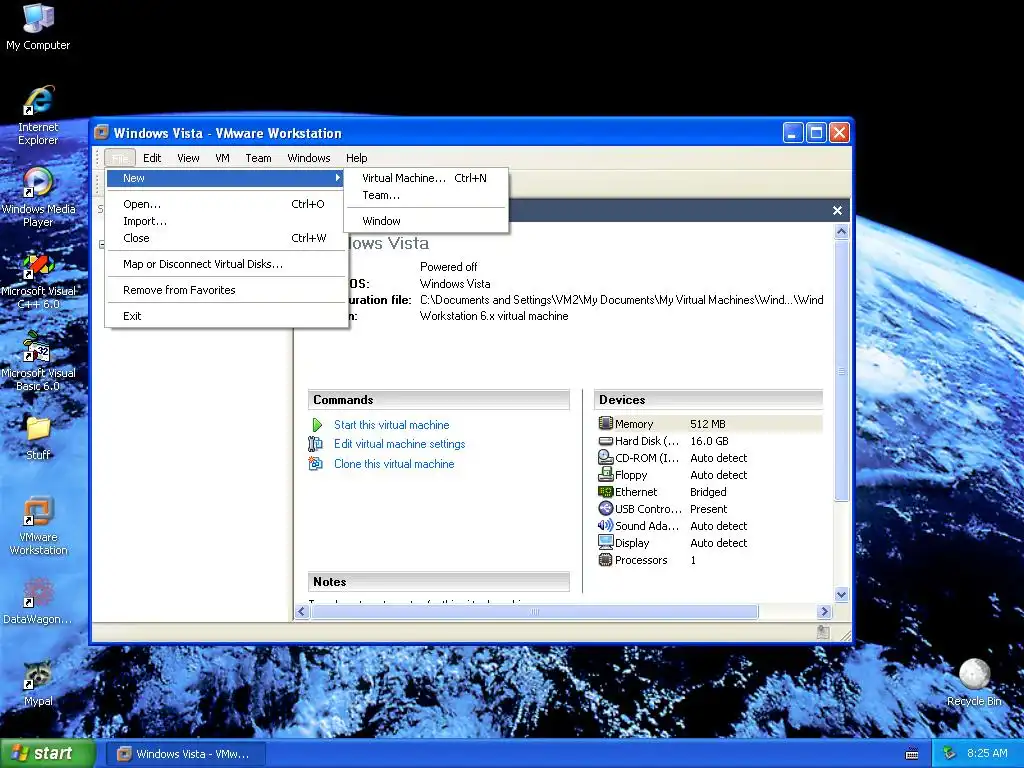
Task: Choose Remove from Favorites
Action: point(226,290)
